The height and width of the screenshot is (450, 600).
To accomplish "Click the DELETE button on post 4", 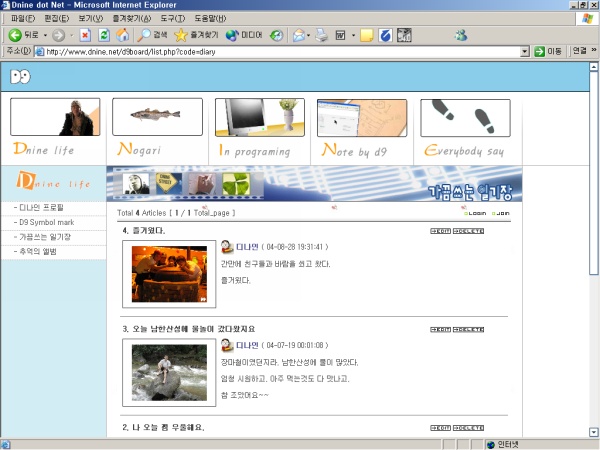I will click(x=468, y=231).
